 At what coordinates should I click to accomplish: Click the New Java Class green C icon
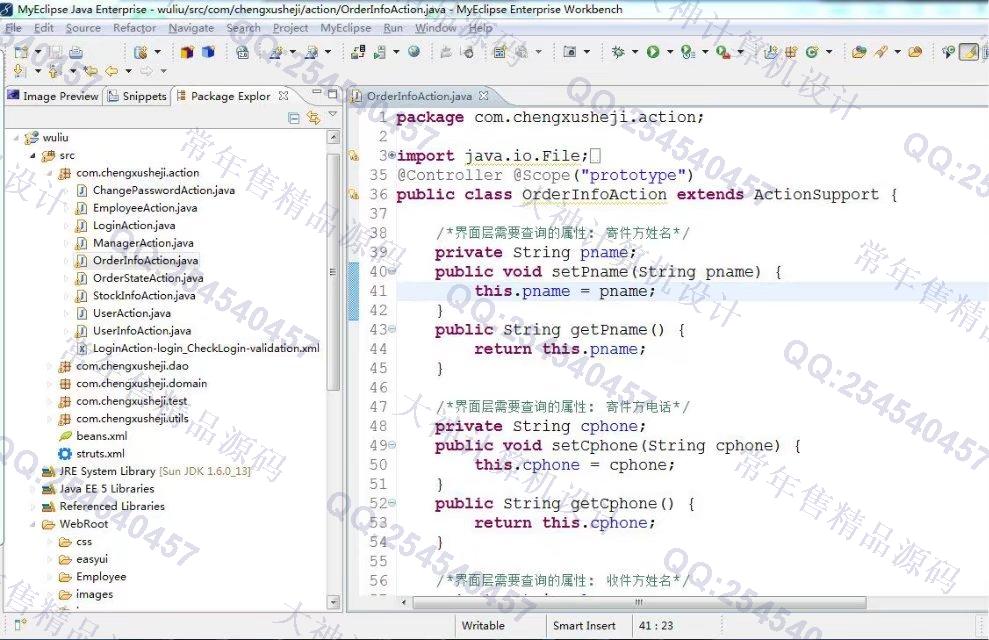tap(812, 52)
